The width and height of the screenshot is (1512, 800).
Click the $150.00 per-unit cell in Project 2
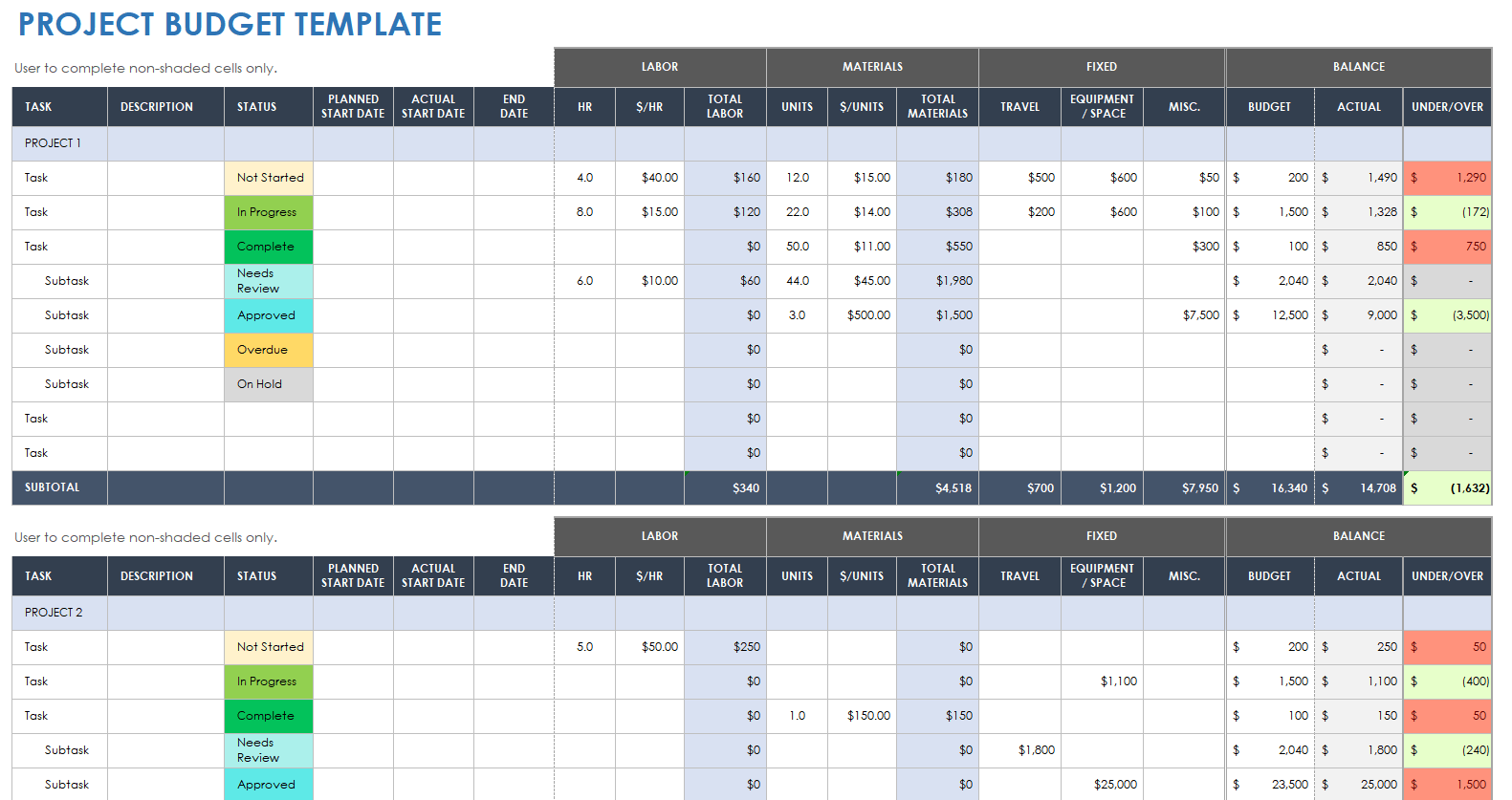pos(862,716)
